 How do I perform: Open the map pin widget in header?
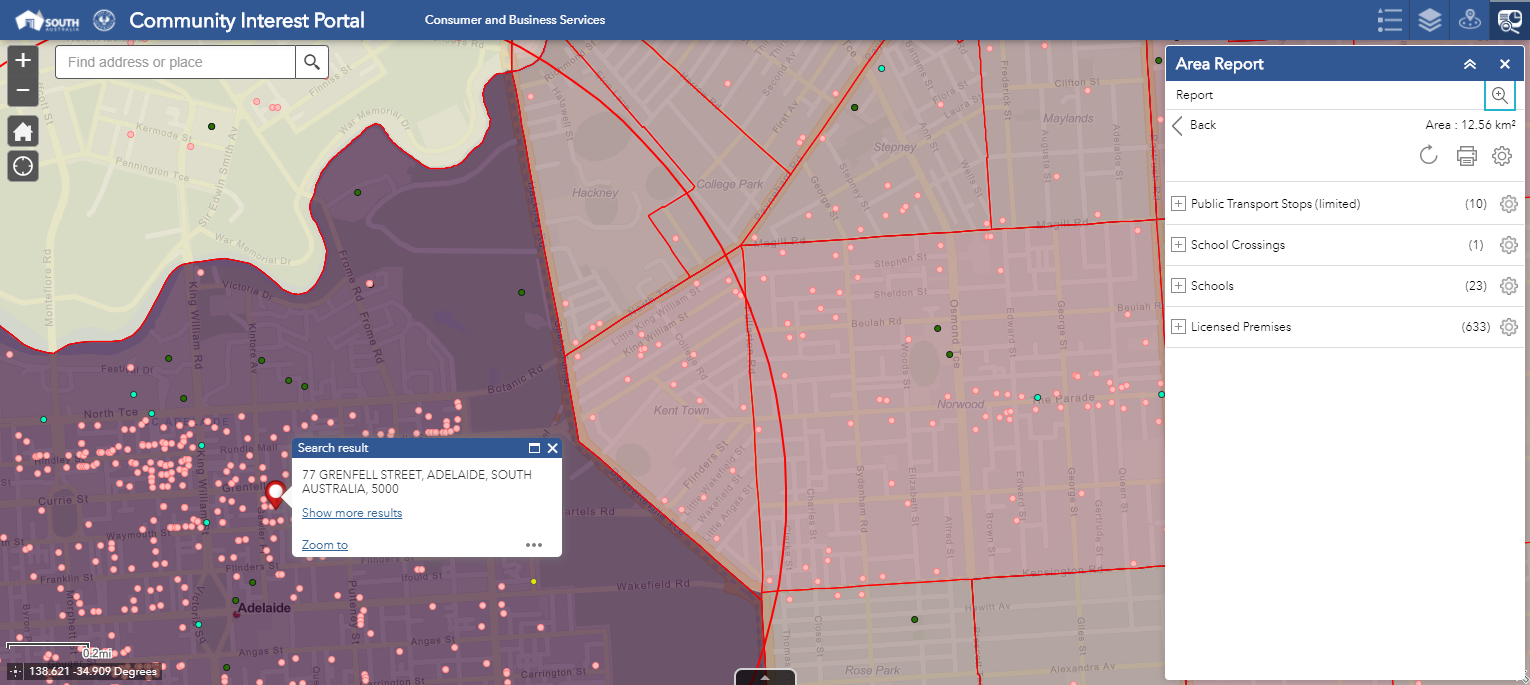[x=1470, y=20]
